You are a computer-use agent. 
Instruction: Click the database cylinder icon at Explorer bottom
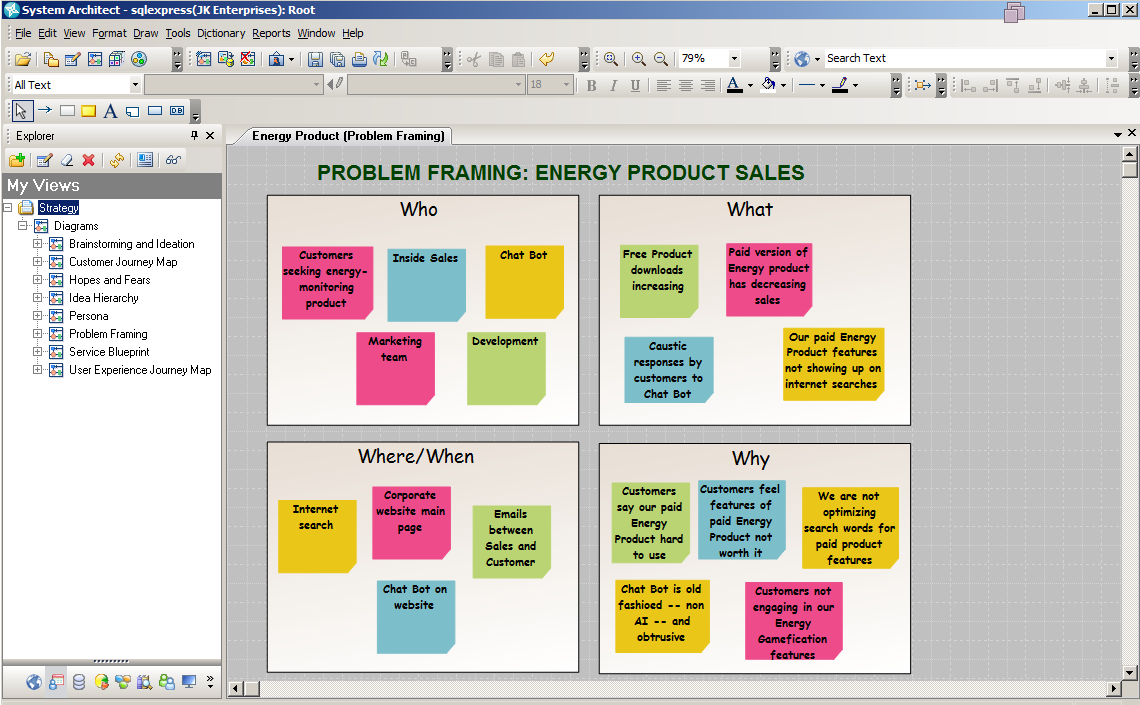(79, 682)
